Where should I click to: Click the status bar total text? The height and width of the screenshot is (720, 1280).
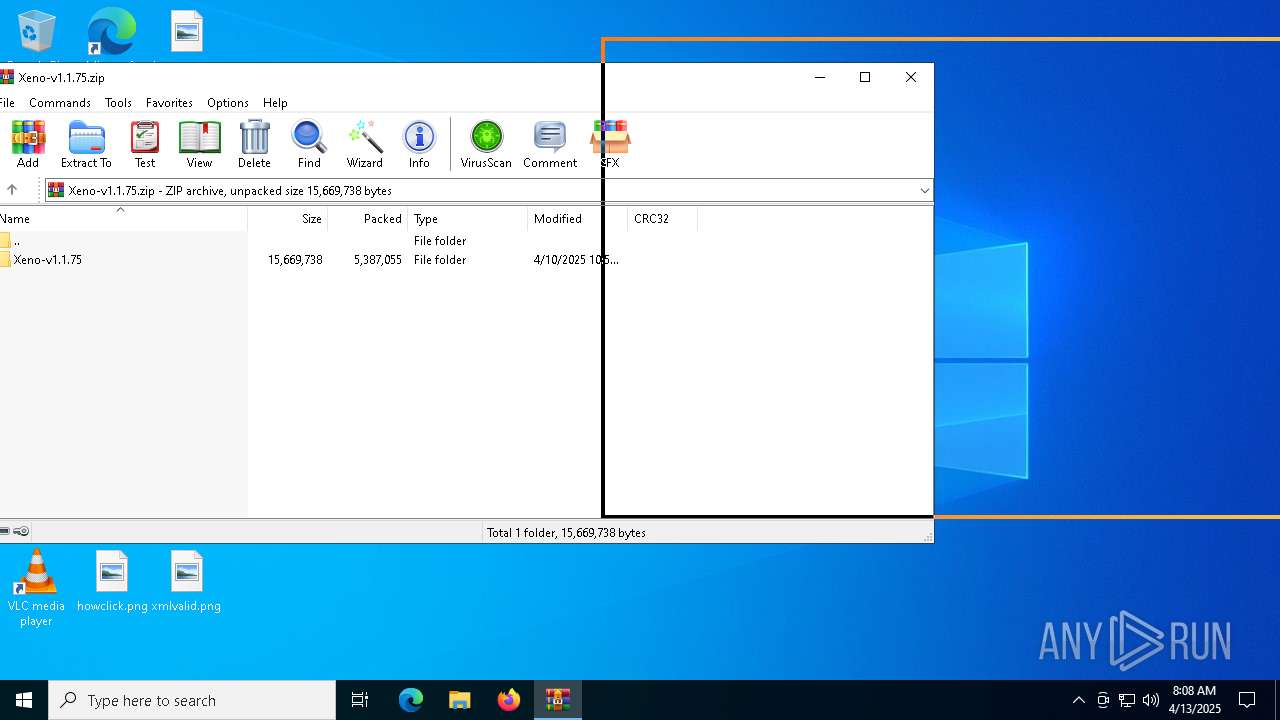pos(566,533)
